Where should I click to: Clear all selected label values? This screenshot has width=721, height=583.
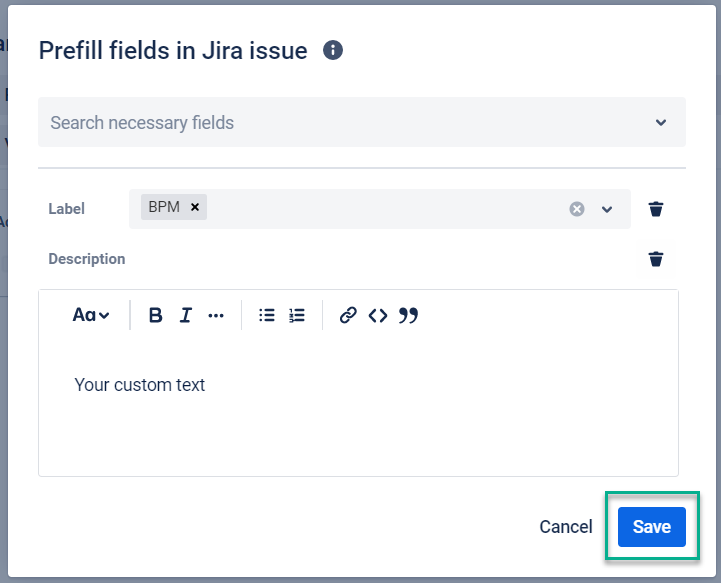tap(577, 209)
